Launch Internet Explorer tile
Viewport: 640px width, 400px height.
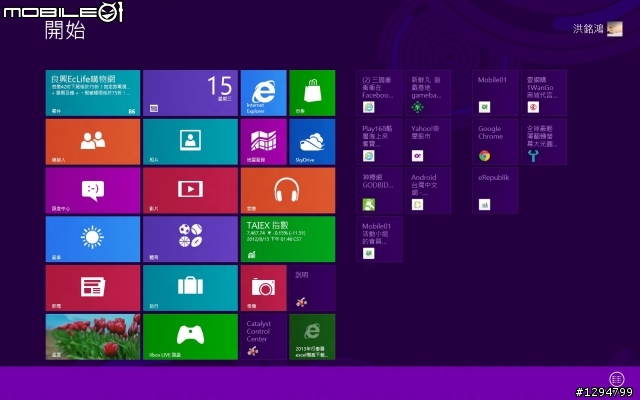coord(264,93)
